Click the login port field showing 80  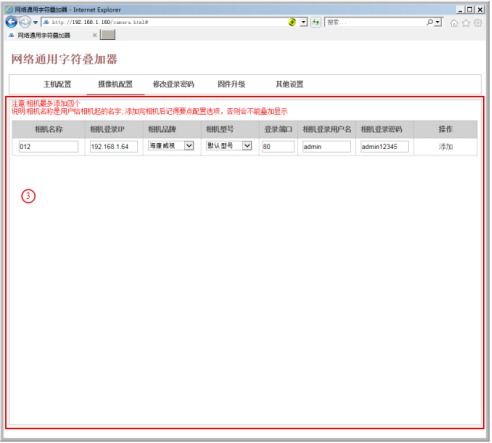point(278,147)
